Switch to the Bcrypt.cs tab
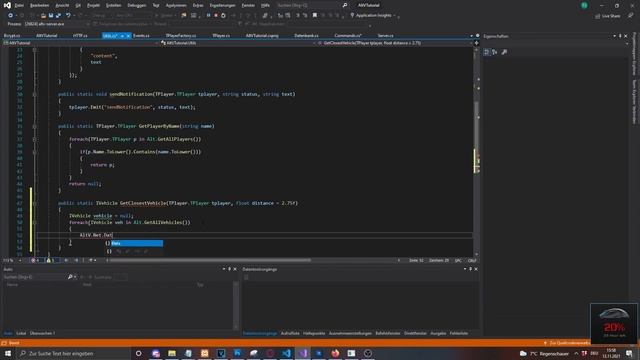The image size is (640, 360). (x=12, y=36)
